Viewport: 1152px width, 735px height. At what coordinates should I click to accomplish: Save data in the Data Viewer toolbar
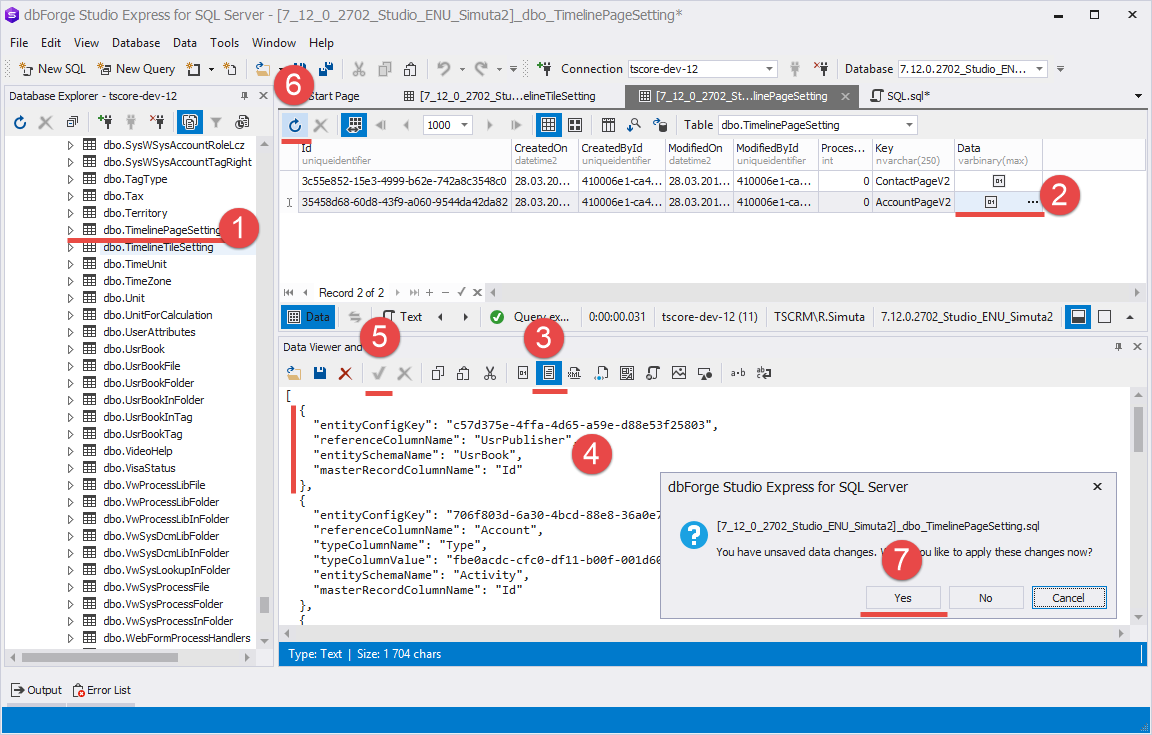pyautogui.click(x=319, y=373)
